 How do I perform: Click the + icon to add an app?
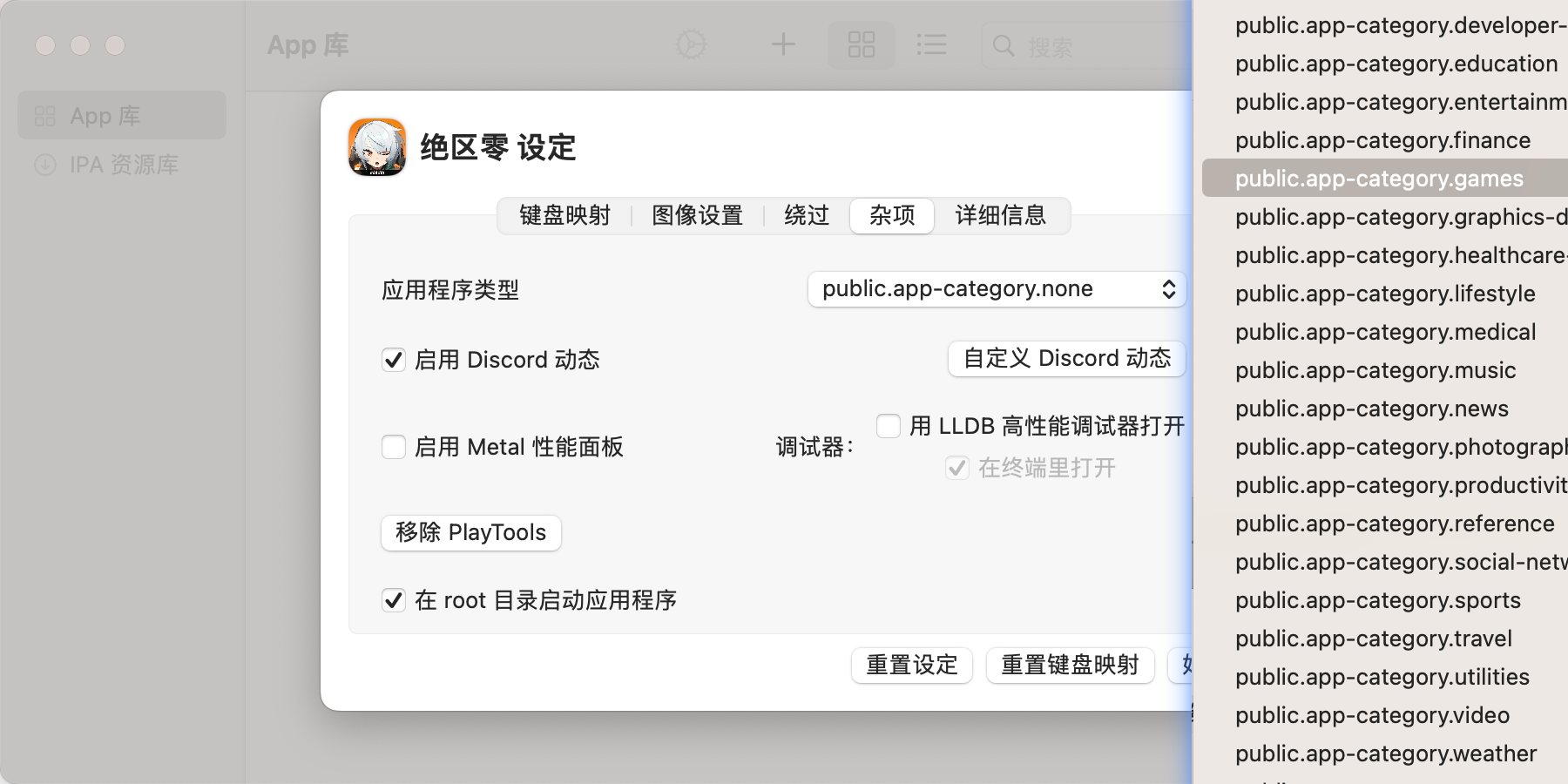783,44
